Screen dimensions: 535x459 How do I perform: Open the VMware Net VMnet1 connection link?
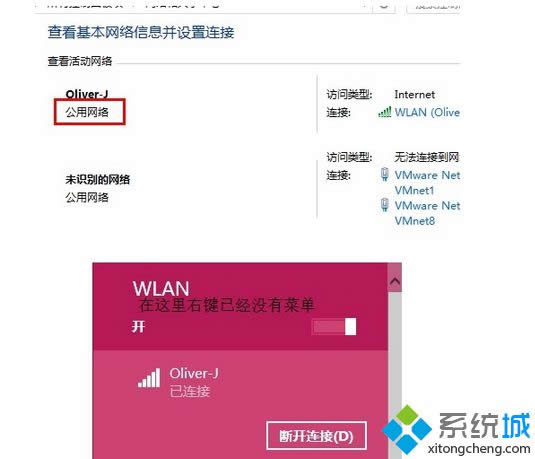427,183
